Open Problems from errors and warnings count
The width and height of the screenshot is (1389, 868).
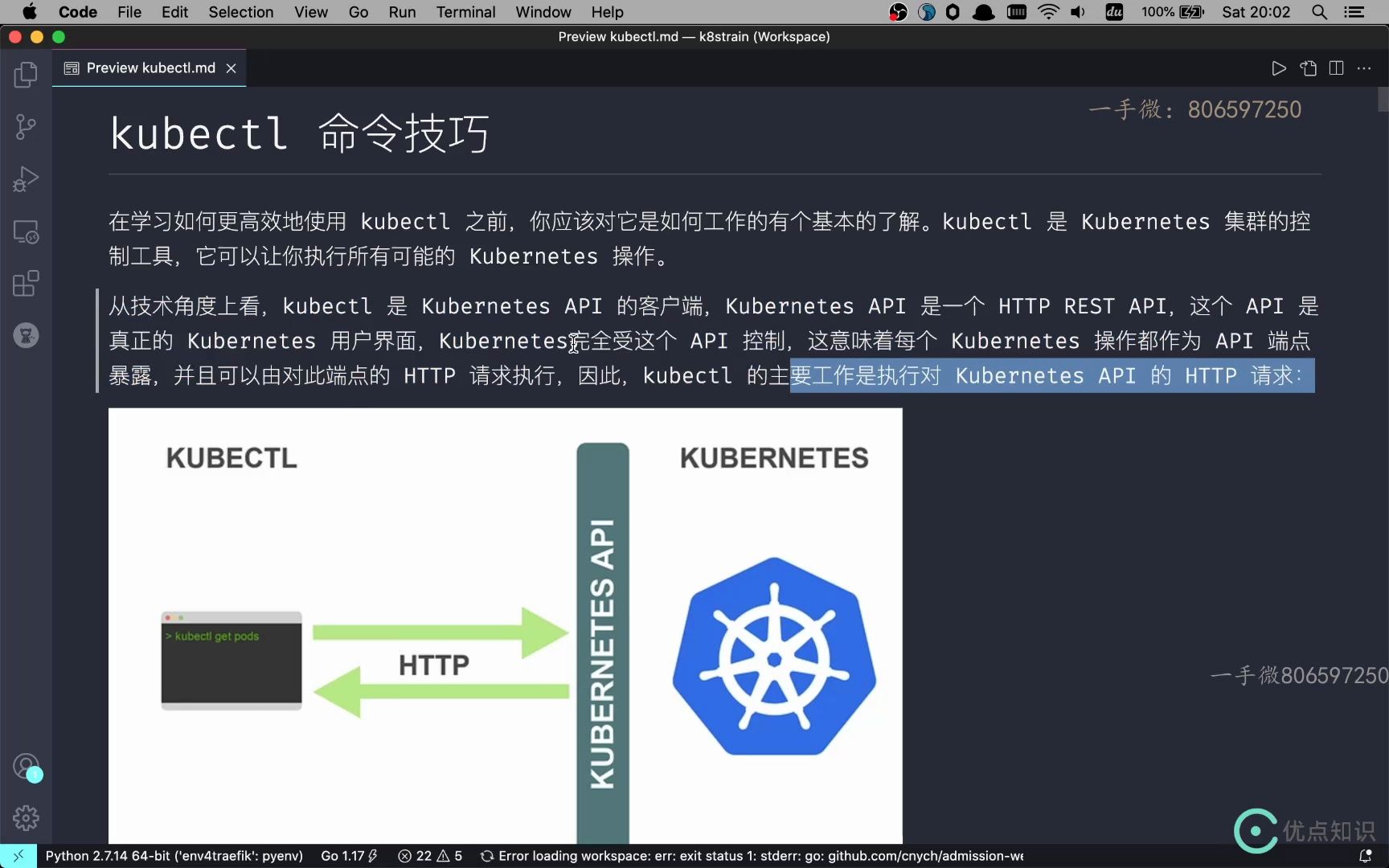click(x=430, y=856)
